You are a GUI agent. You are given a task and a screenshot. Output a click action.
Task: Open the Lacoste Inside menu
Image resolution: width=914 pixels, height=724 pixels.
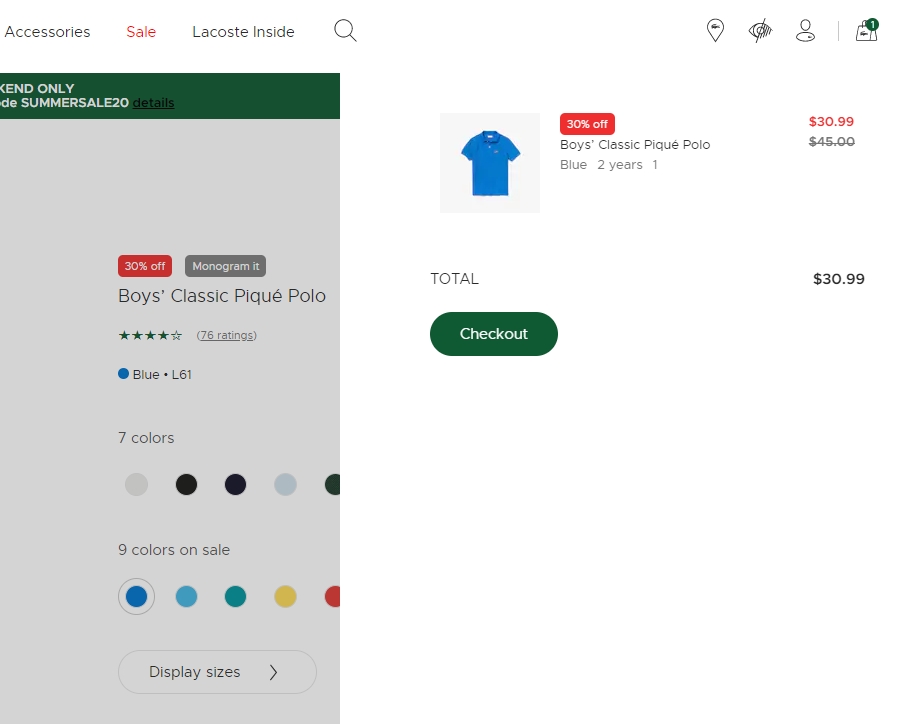[243, 31]
